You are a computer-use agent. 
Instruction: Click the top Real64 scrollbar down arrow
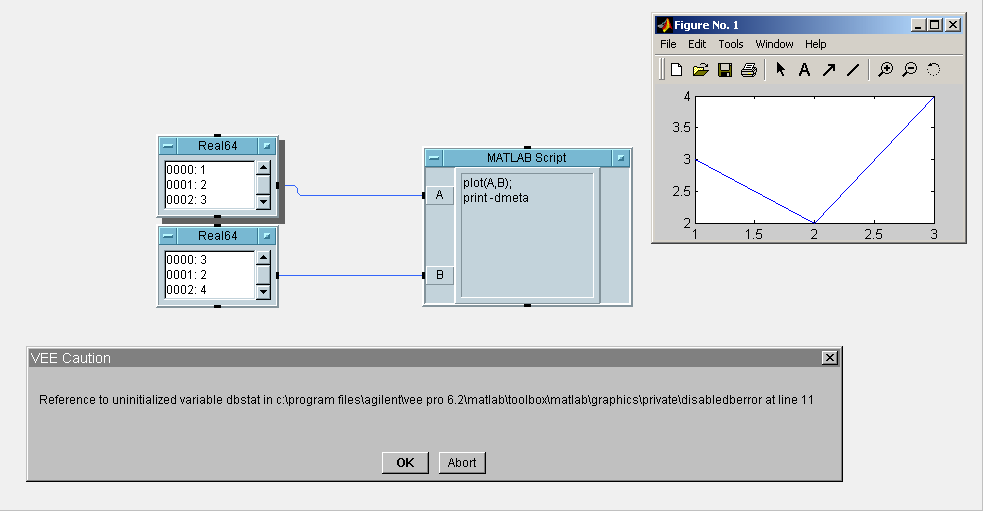(x=264, y=201)
